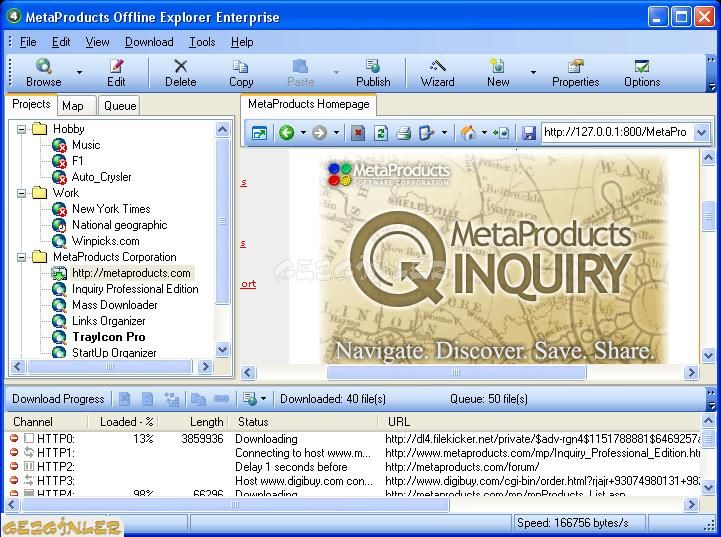Open the Browse button dropdown arrow
721x537 pixels.
pos(80,73)
